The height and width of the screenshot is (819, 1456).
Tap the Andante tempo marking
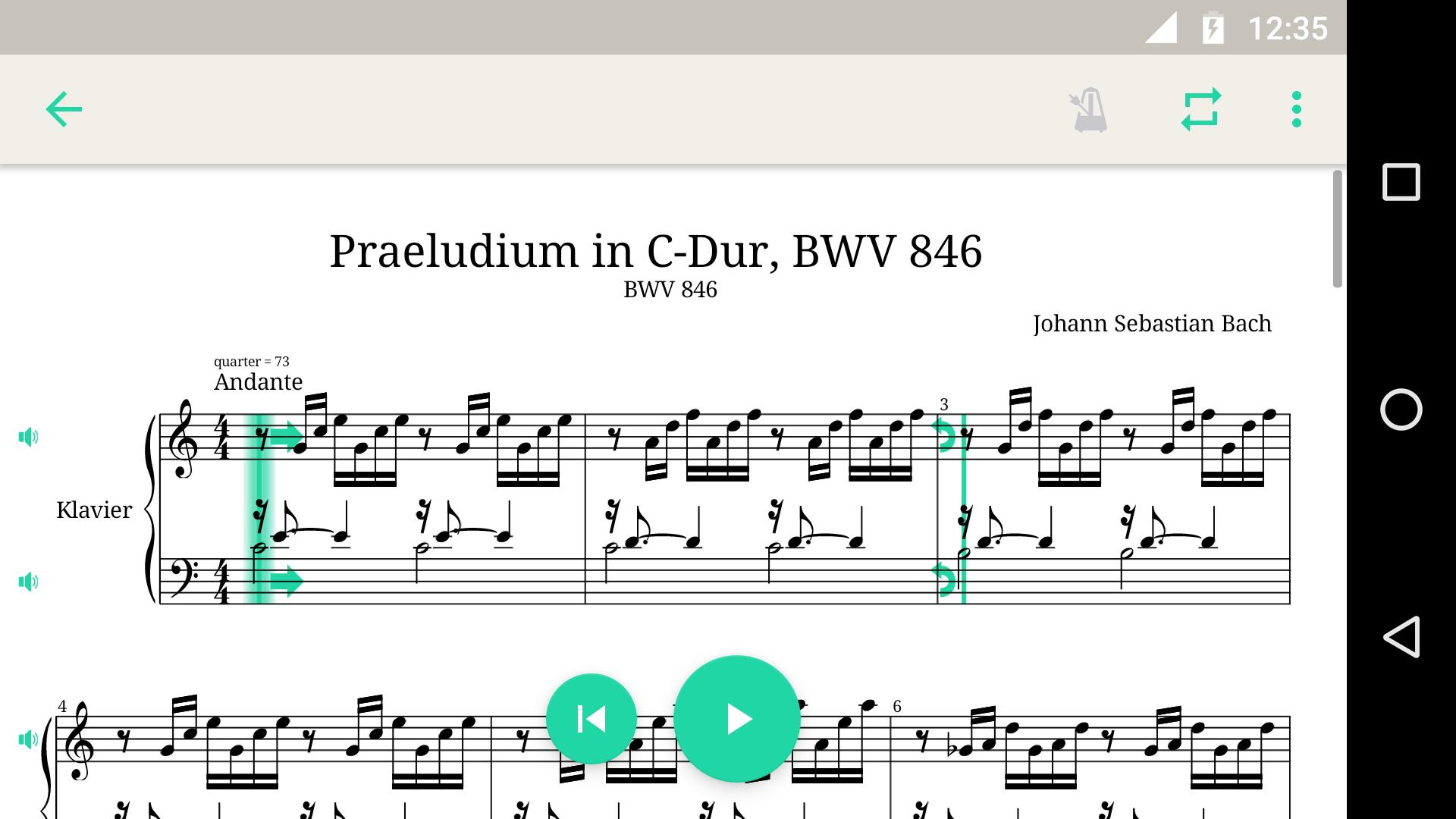(x=259, y=381)
